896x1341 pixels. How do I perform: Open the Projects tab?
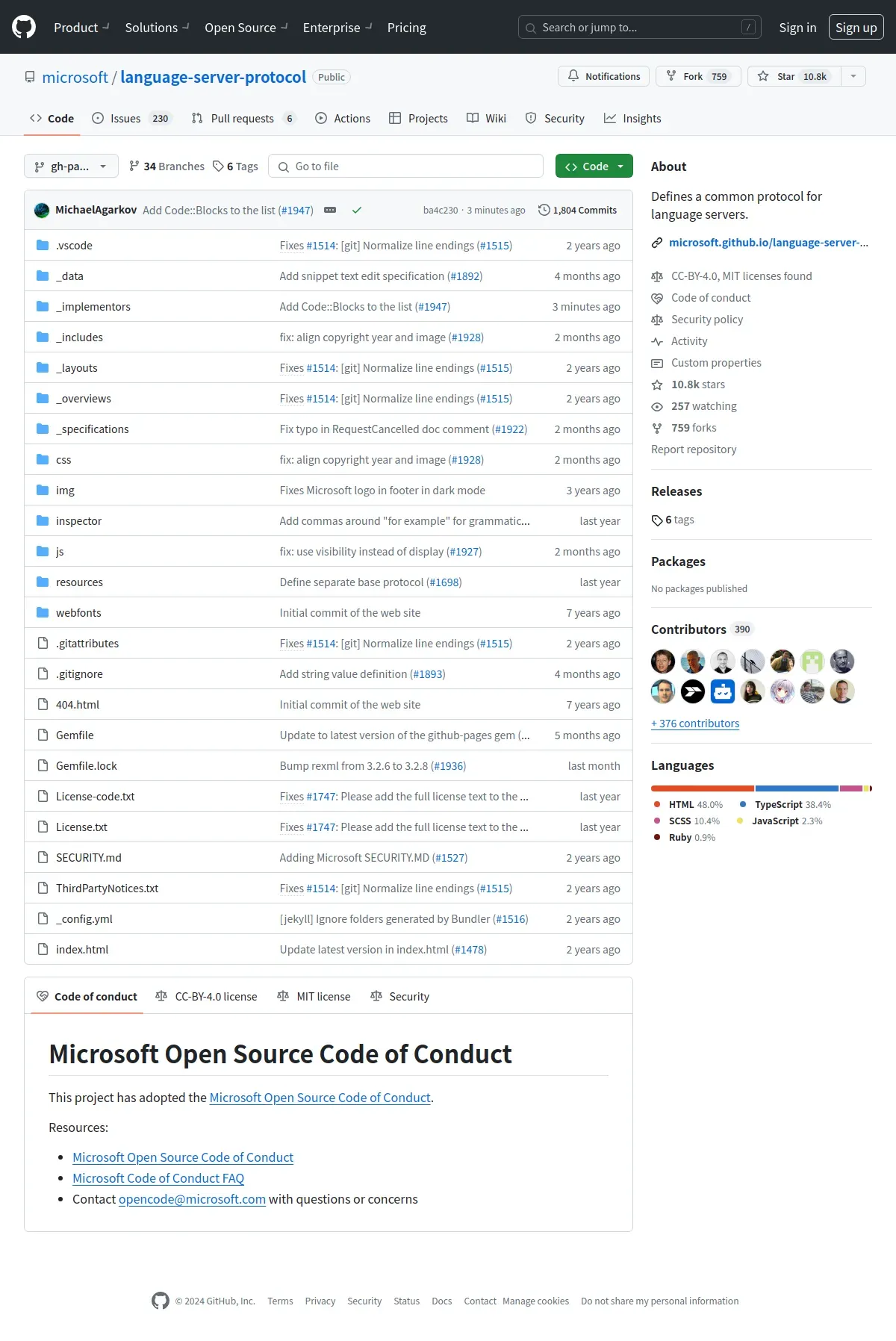tap(418, 119)
